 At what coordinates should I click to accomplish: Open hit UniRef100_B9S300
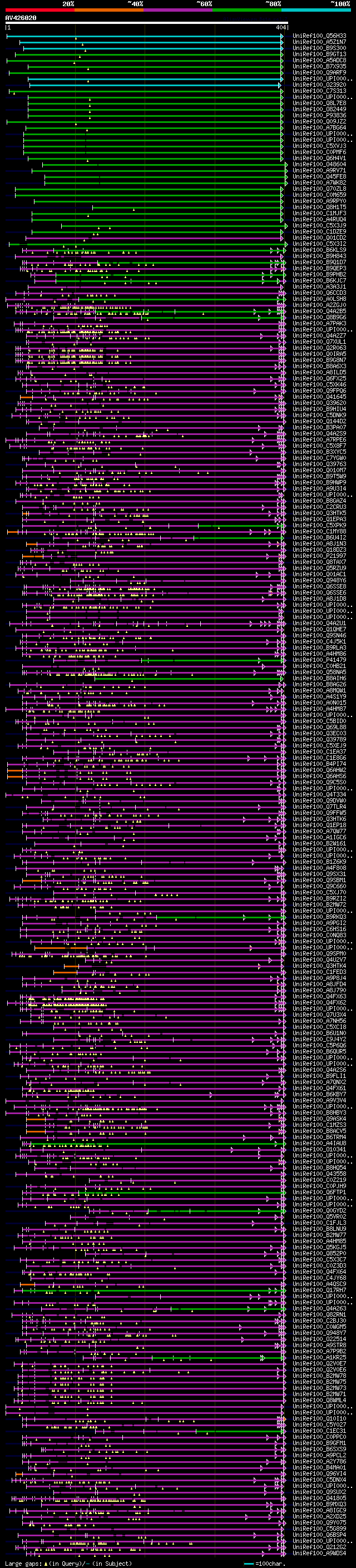tap(319, 48)
